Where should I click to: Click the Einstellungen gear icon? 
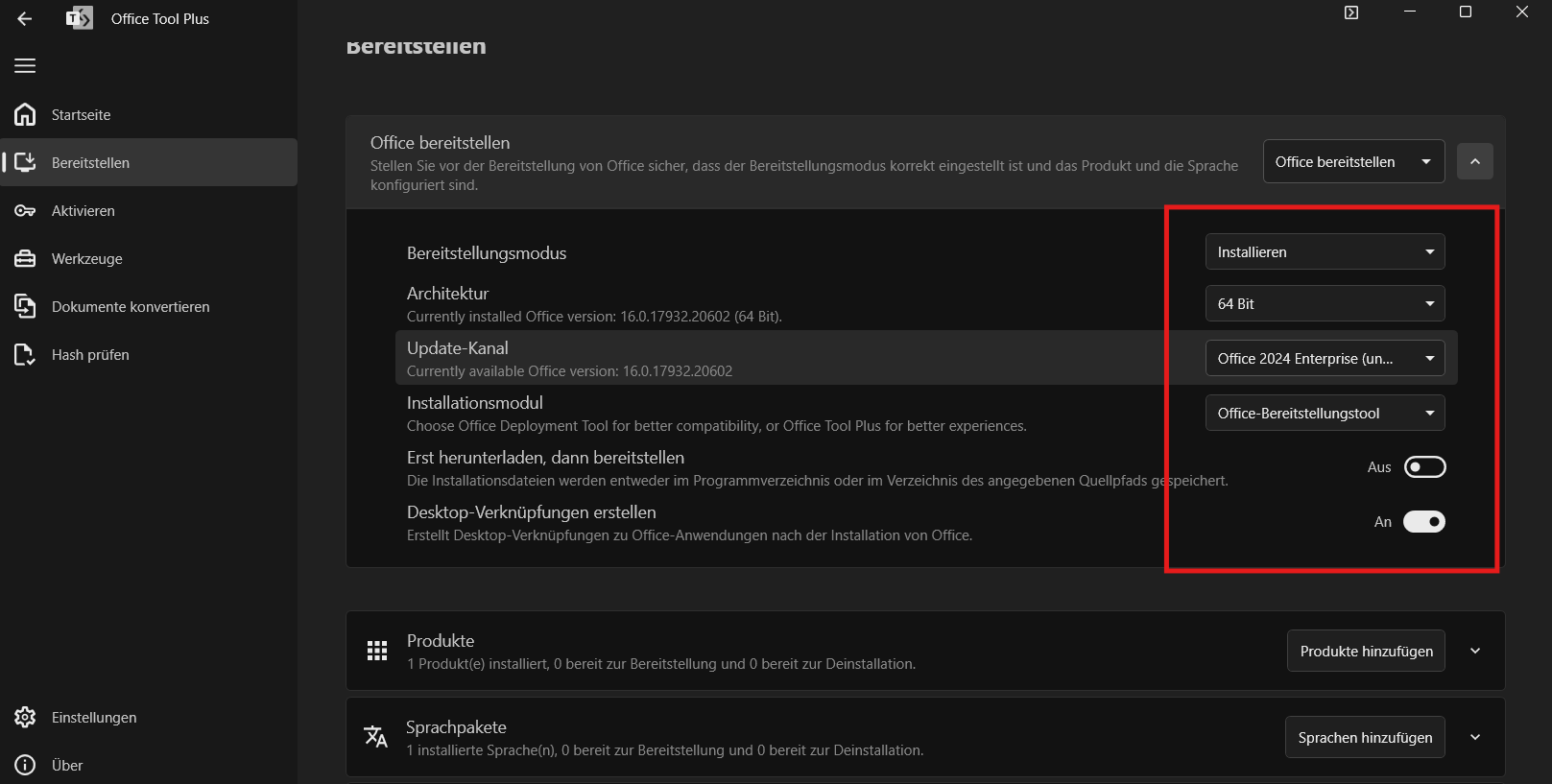coord(25,717)
